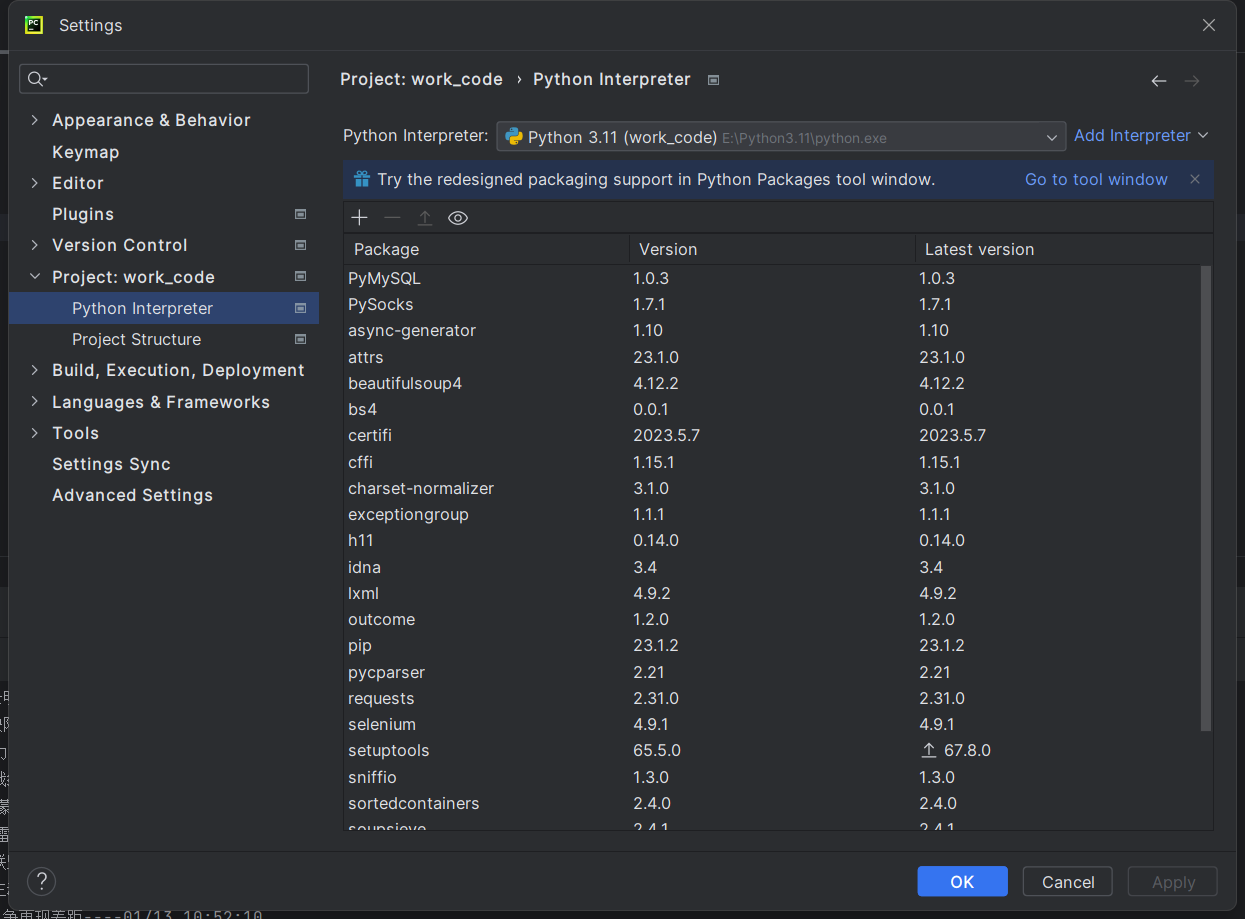
Task: Click the Cancel button
Action: (1068, 881)
